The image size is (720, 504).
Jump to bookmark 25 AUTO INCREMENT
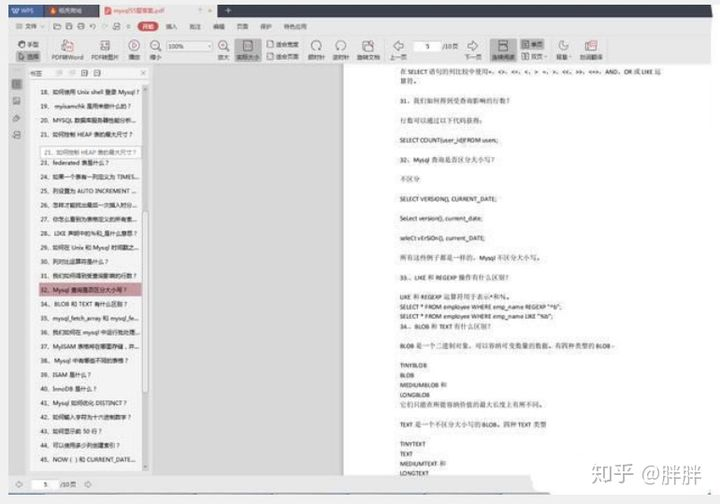pos(89,190)
